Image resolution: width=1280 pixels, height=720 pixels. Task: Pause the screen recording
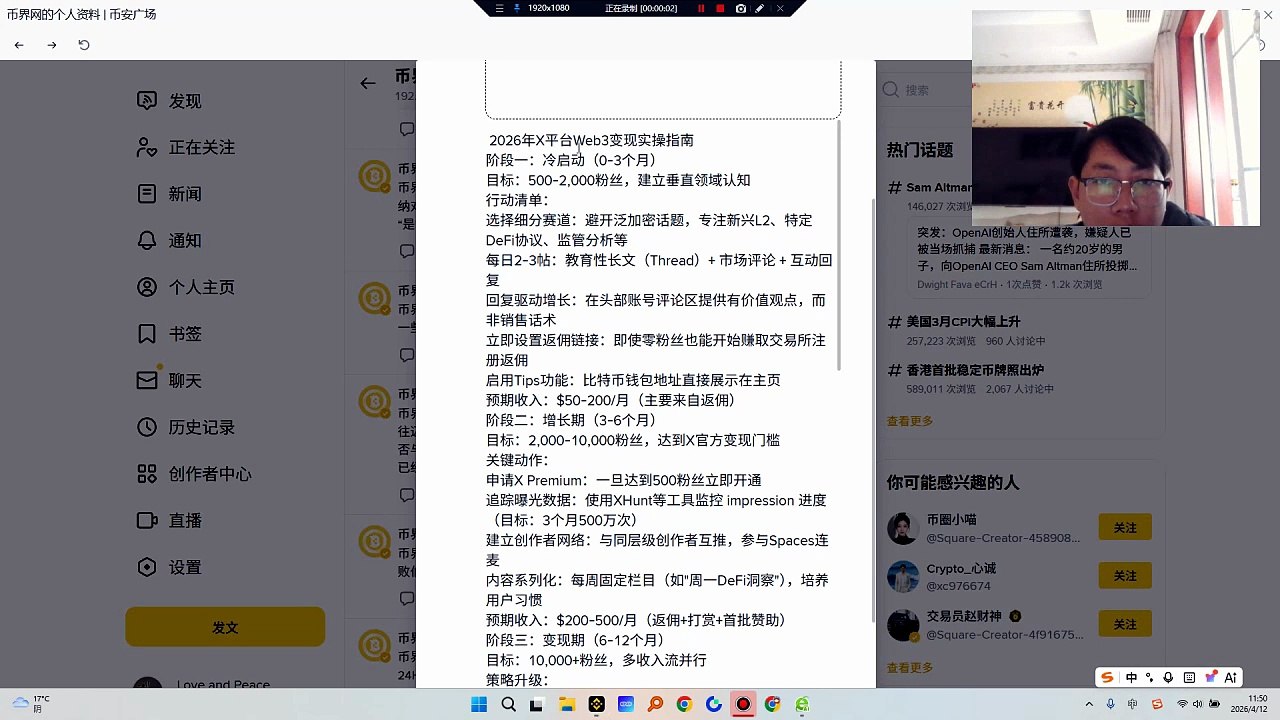coord(700,8)
